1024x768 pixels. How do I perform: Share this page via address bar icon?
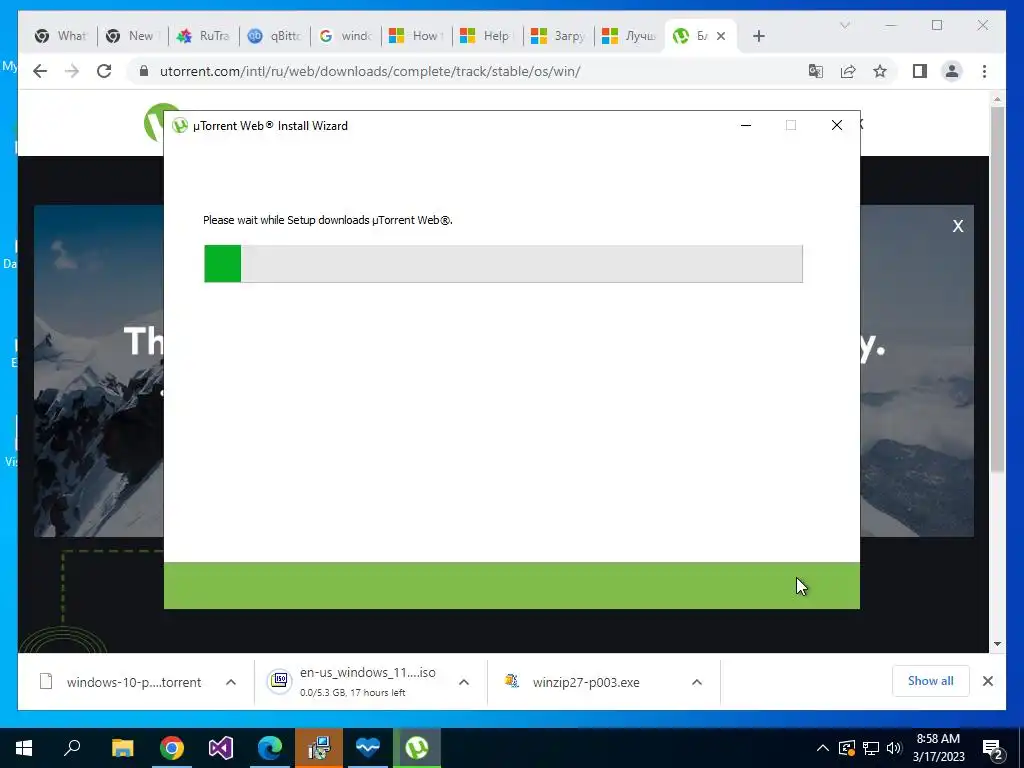tap(848, 71)
